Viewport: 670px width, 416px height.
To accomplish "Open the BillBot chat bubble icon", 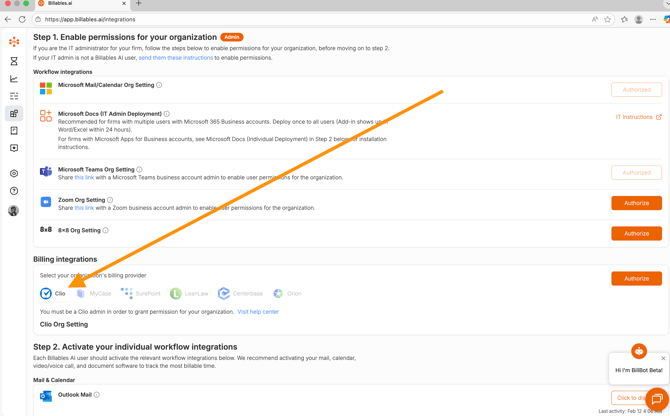I will click(x=656, y=399).
